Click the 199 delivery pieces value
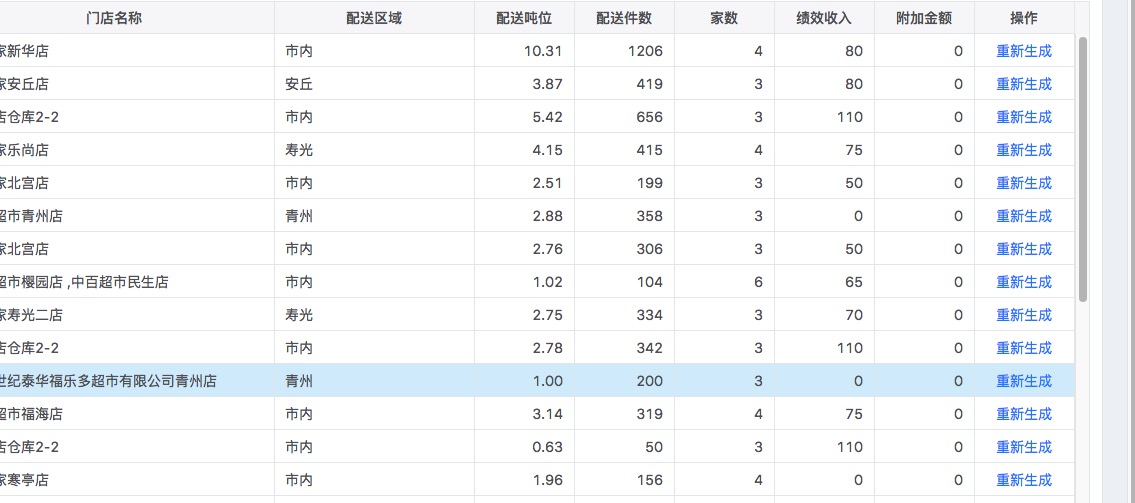 click(649, 183)
